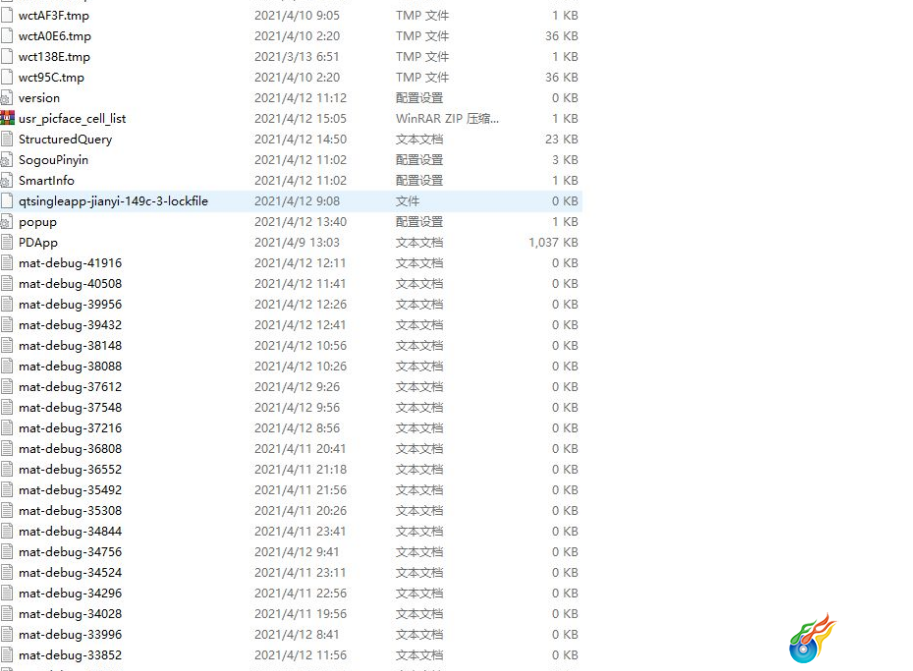
Task: Click date 2021/4/12 15:05 of usr_picface_cell_list
Action: [300, 119]
